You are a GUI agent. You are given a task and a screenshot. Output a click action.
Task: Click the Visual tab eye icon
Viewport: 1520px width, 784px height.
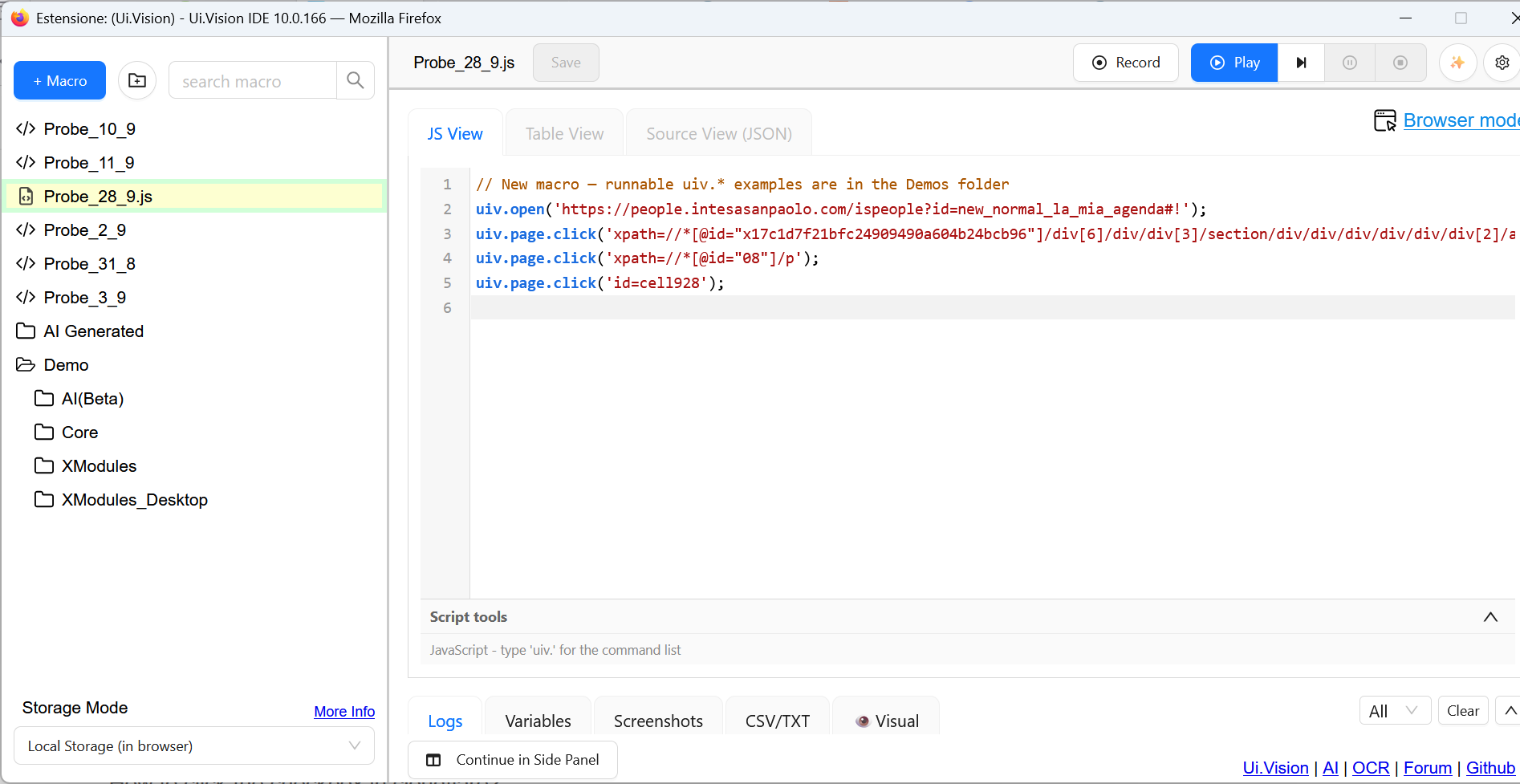[x=863, y=721]
